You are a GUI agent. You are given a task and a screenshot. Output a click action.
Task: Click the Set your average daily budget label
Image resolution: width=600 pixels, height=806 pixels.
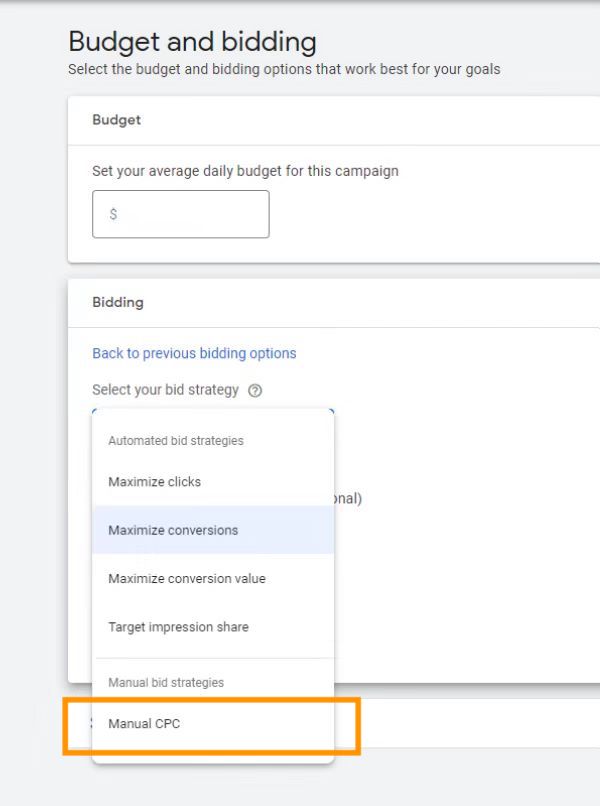click(245, 171)
